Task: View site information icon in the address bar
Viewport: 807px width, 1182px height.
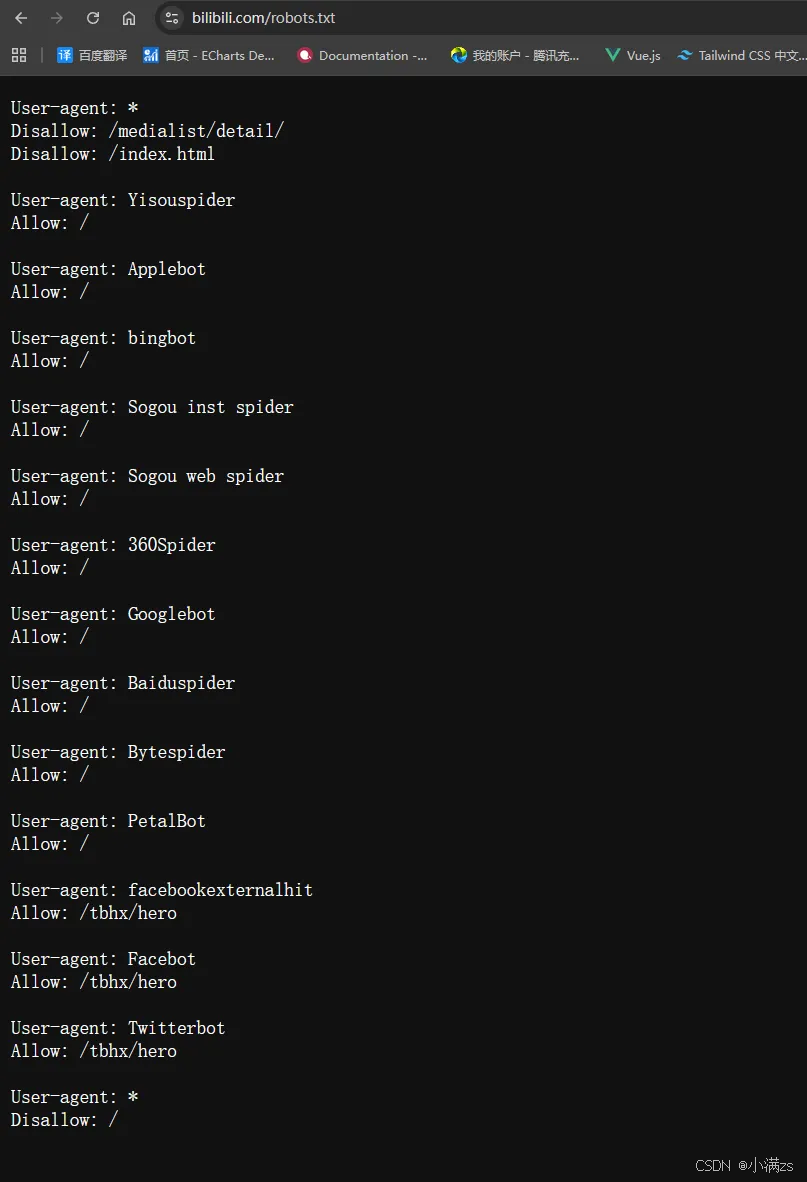Action: tap(170, 17)
